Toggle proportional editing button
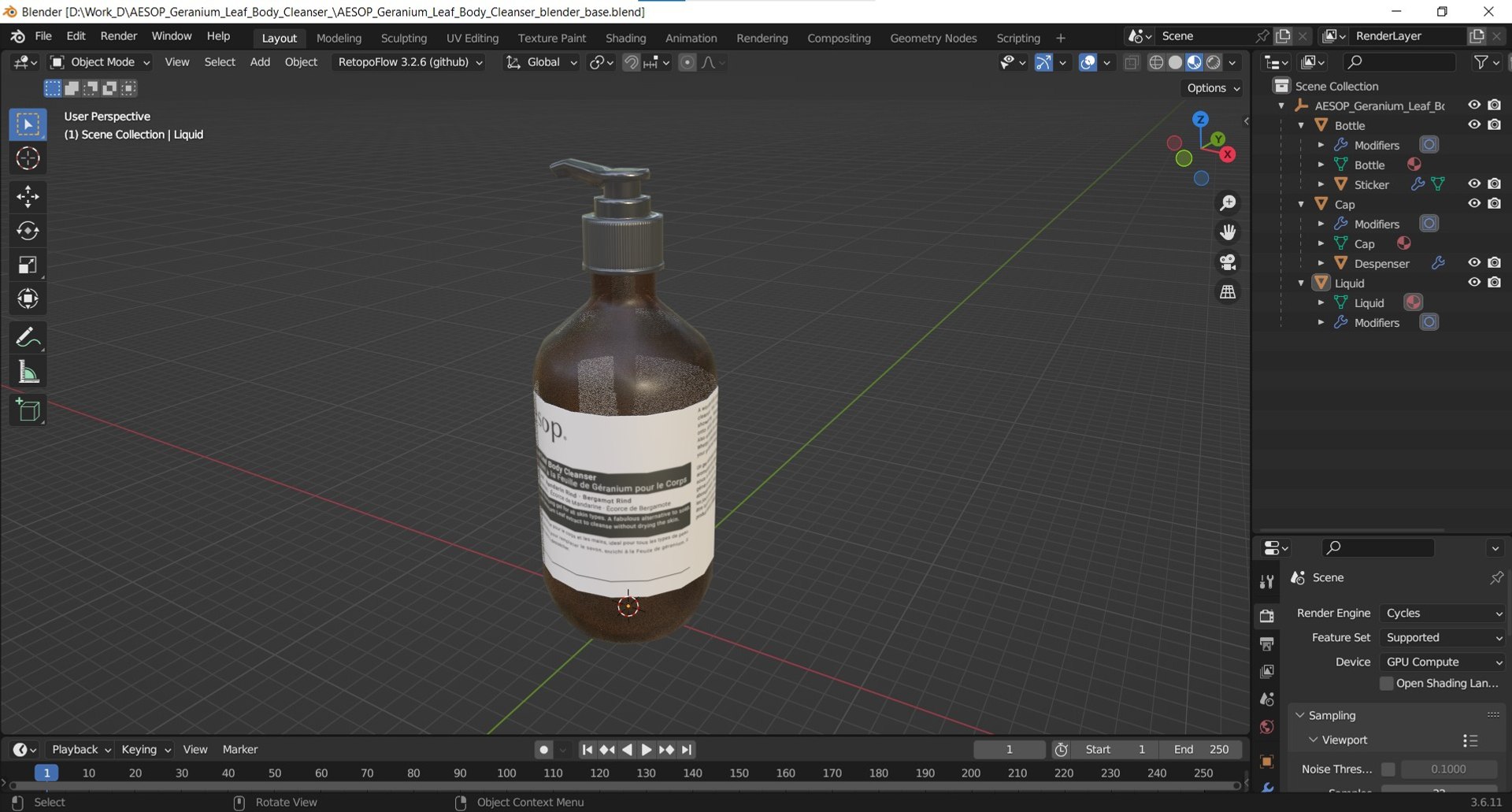Screen dimensions: 1512x812 [687, 62]
